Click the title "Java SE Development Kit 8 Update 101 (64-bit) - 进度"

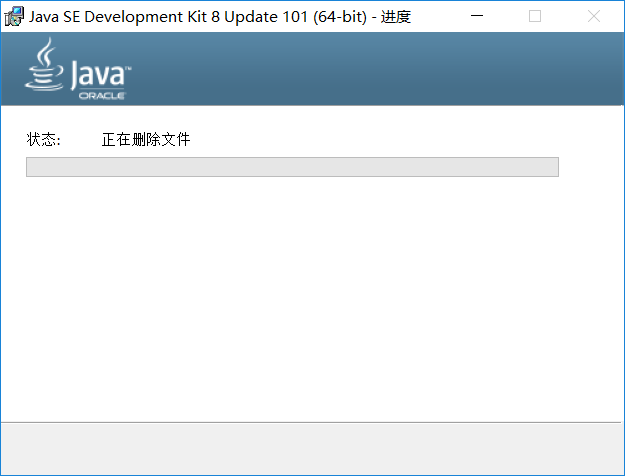click(x=220, y=17)
